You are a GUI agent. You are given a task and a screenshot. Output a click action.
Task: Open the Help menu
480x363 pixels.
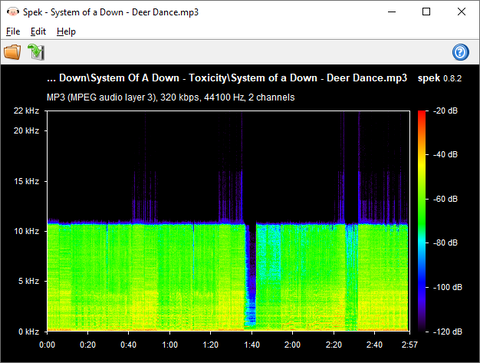click(66, 32)
